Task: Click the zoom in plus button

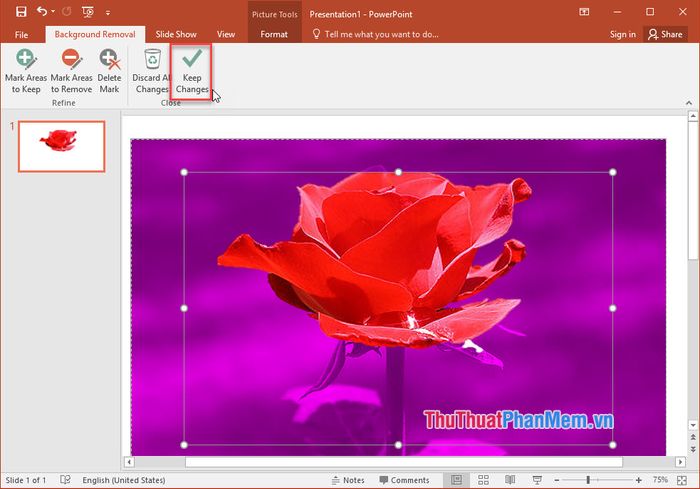Action: point(639,480)
